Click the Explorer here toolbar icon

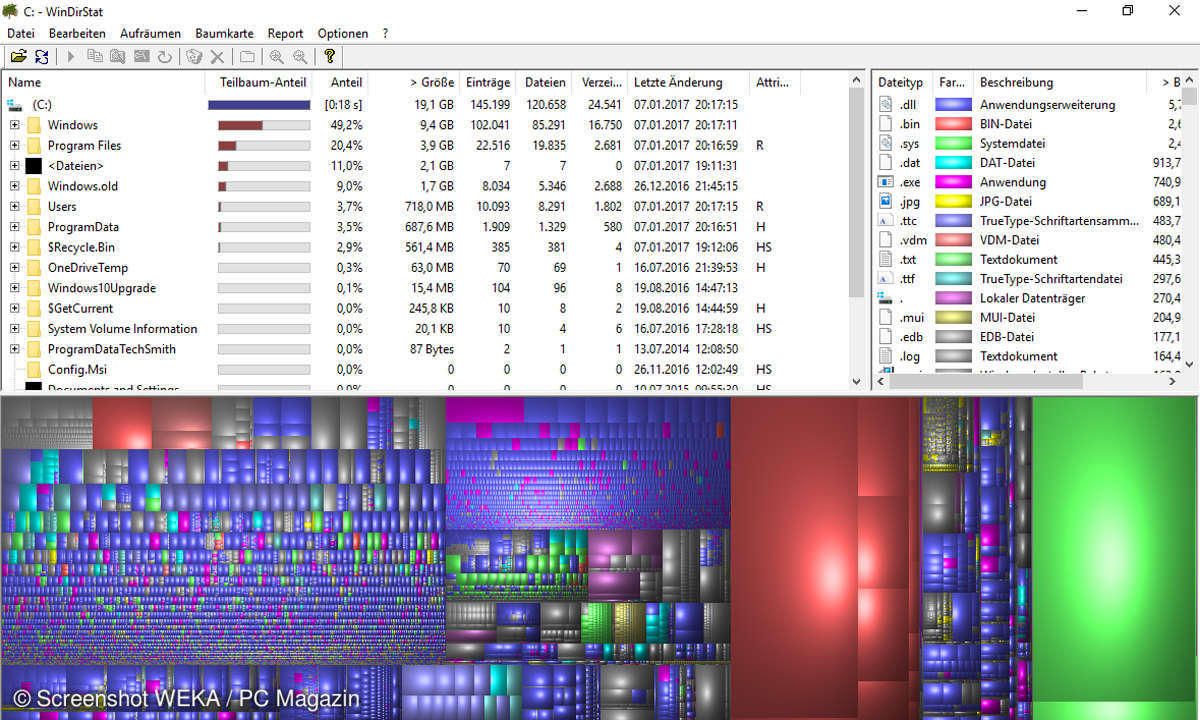pyautogui.click(x=118, y=57)
